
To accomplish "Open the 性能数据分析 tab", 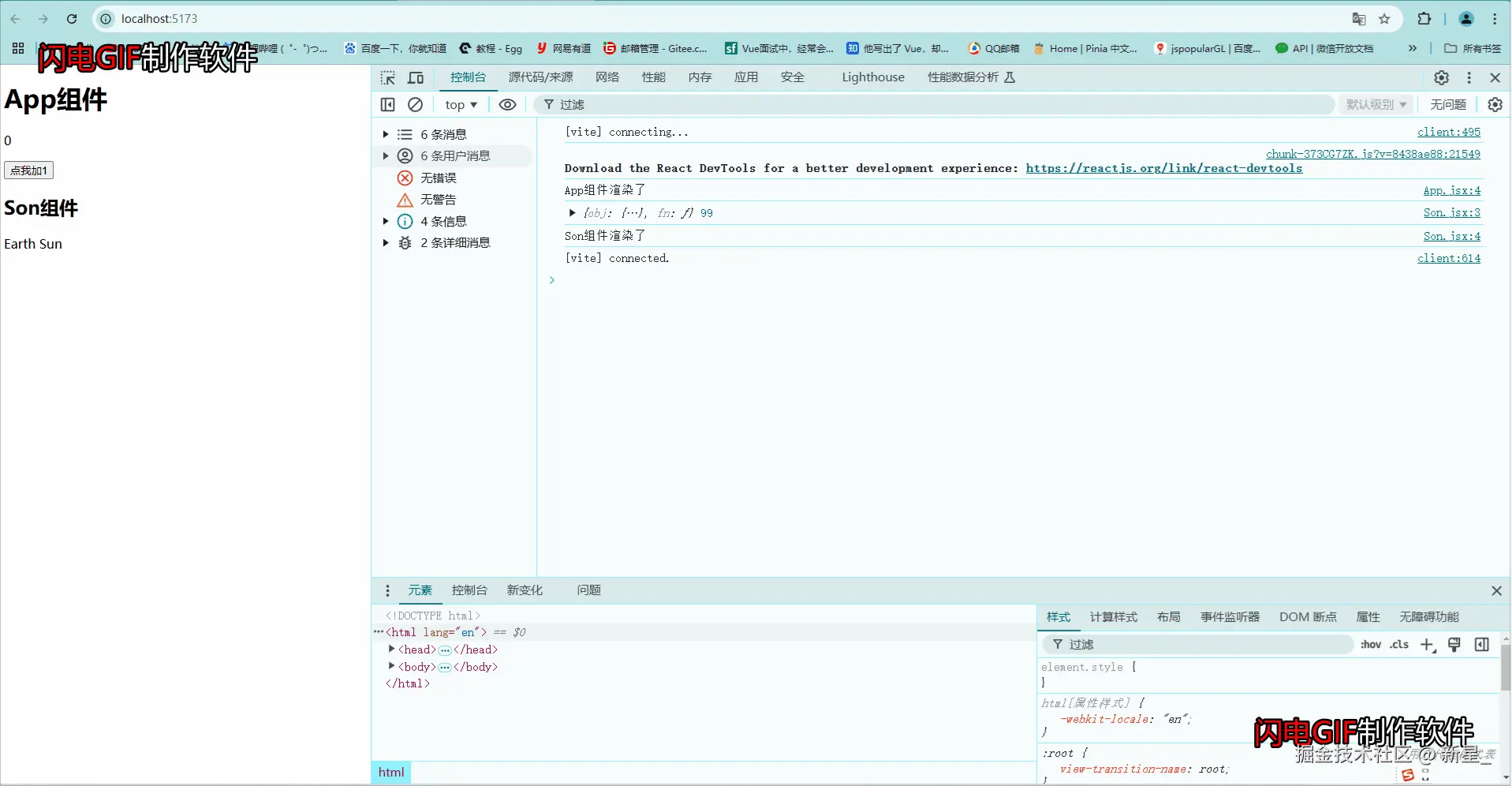I will tap(971, 77).
